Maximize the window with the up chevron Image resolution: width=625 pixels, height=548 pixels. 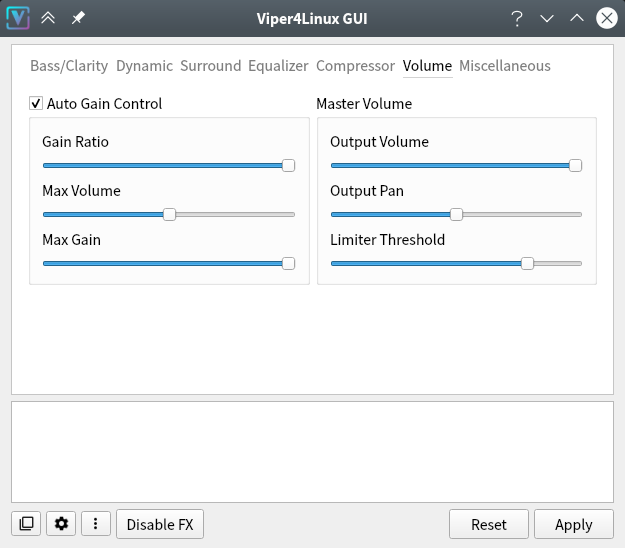click(577, 18)
